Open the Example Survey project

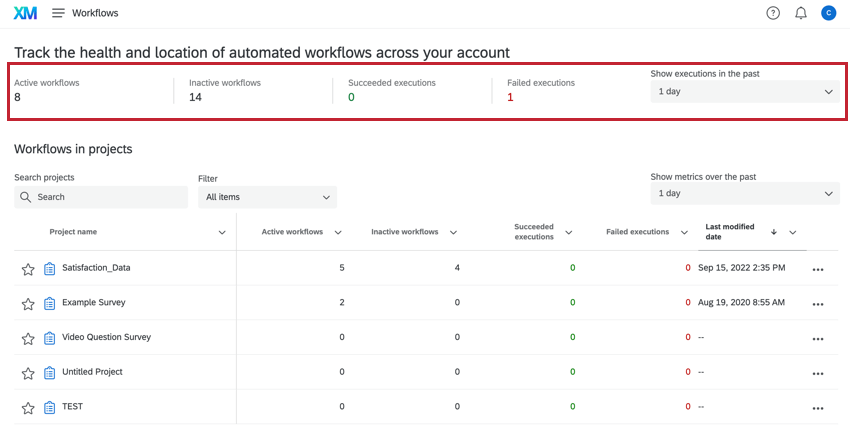tap(94, 302)
